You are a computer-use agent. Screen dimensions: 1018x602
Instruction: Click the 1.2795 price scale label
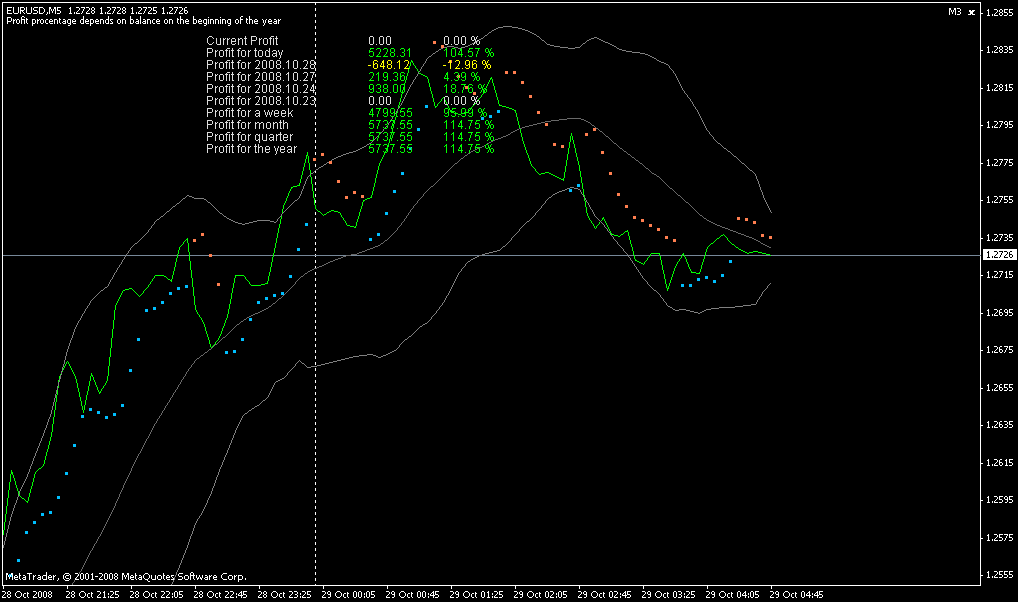(x=1000, y=125)
